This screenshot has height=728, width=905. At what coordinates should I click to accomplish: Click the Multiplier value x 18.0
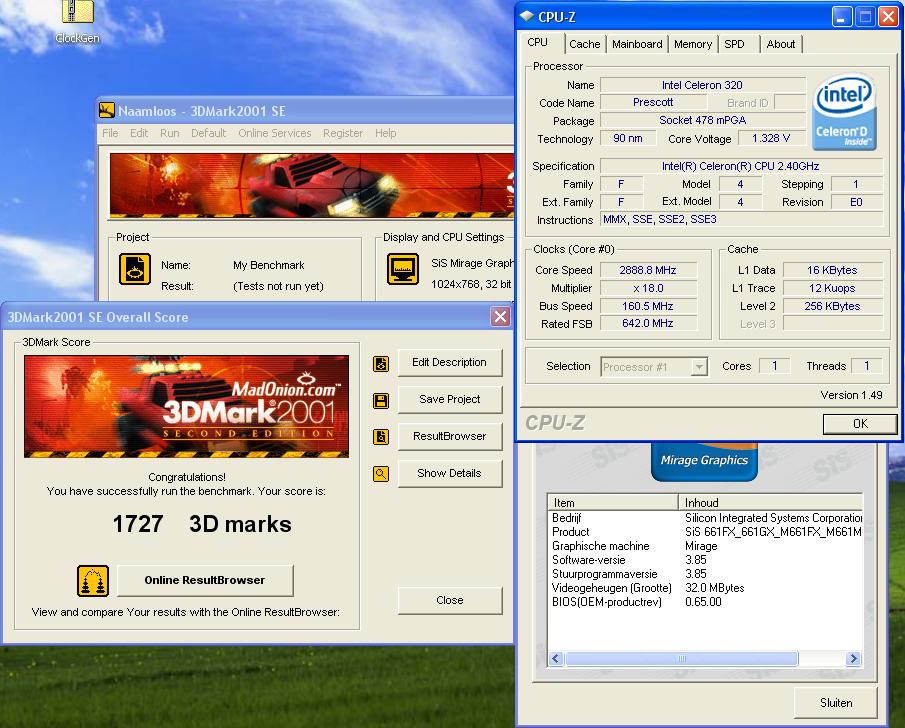coord(648,288)
